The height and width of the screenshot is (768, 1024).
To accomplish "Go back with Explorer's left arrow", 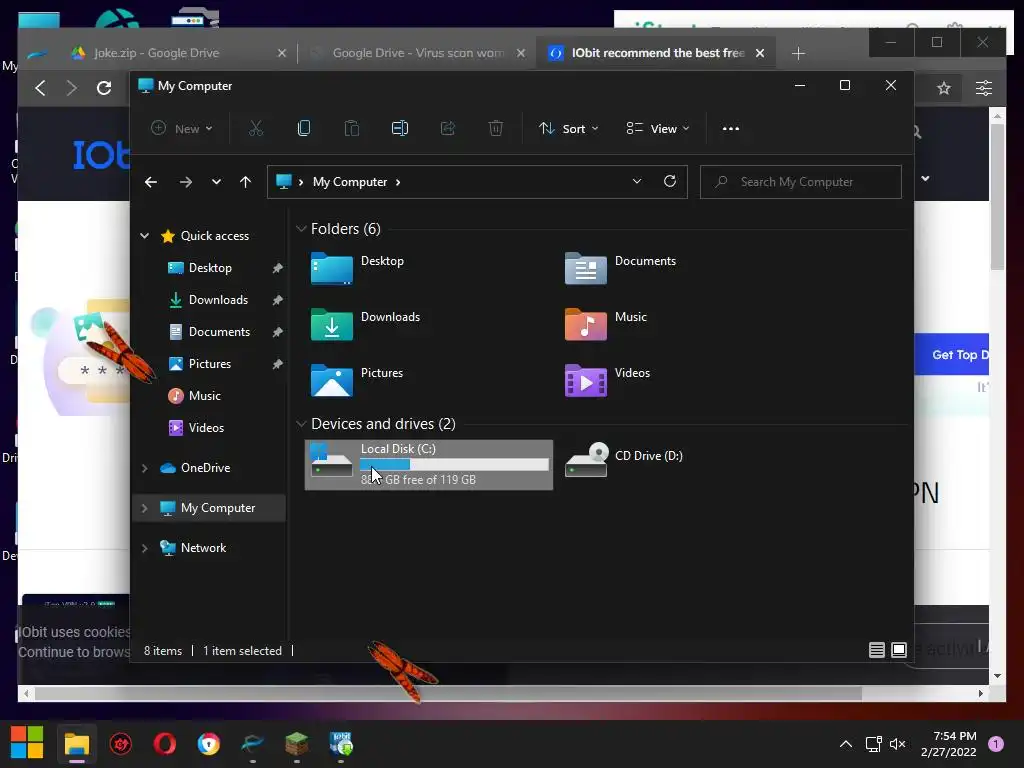I will pyautogui.click(x=151, y=182).
